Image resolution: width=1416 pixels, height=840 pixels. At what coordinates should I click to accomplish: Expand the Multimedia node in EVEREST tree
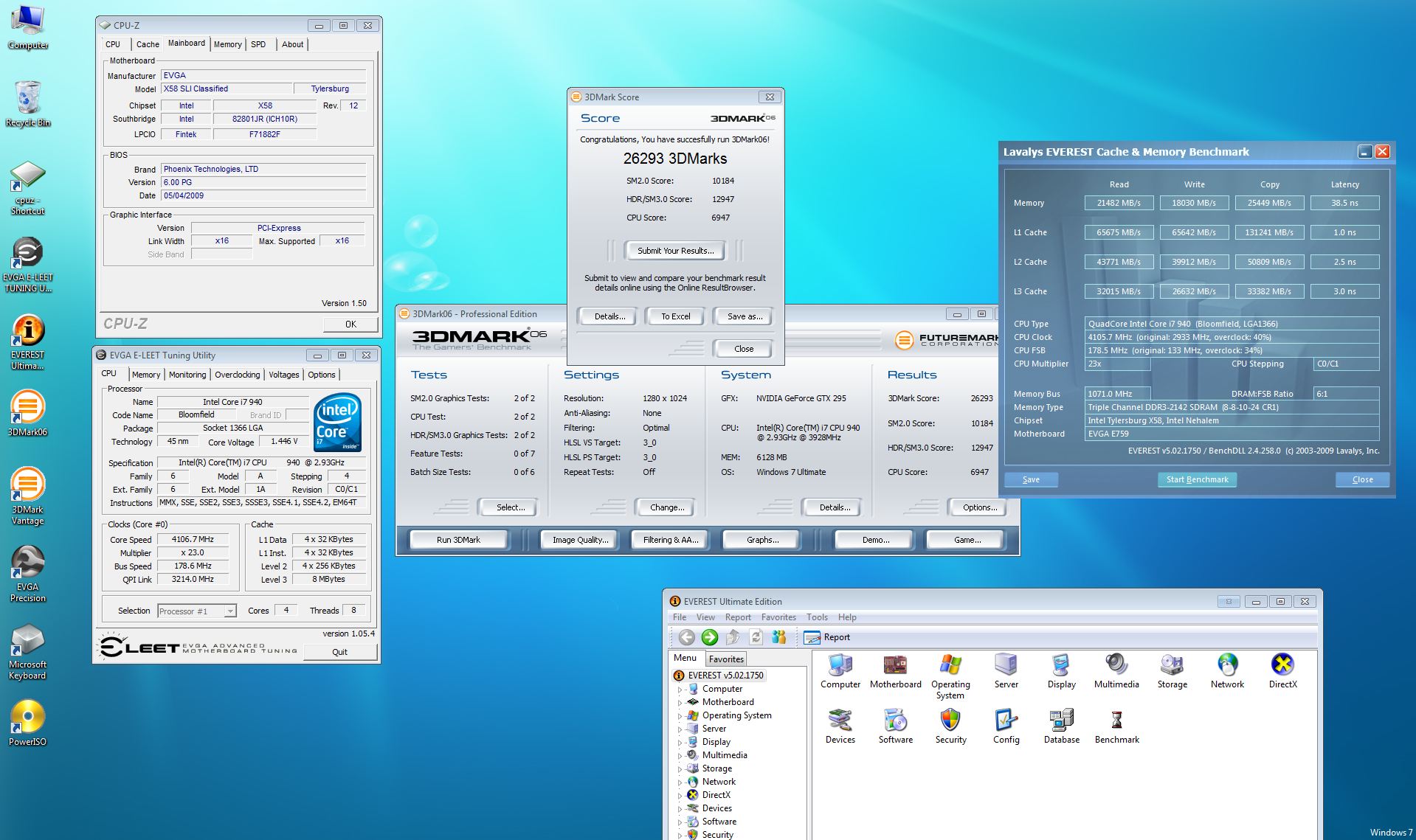point(680,756)
